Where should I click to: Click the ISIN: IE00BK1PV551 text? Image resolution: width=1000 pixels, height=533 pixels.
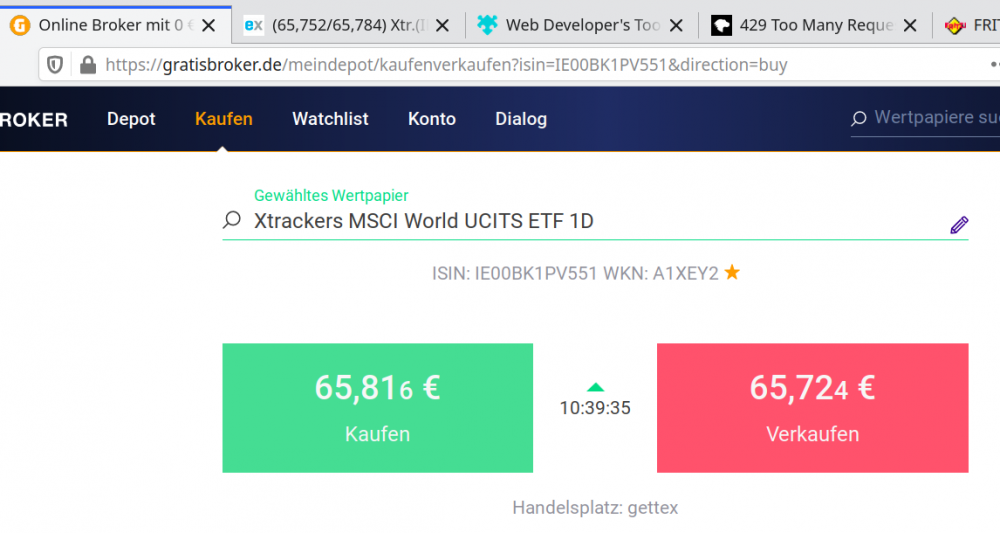pyautogui.click(x=515, y=273)
